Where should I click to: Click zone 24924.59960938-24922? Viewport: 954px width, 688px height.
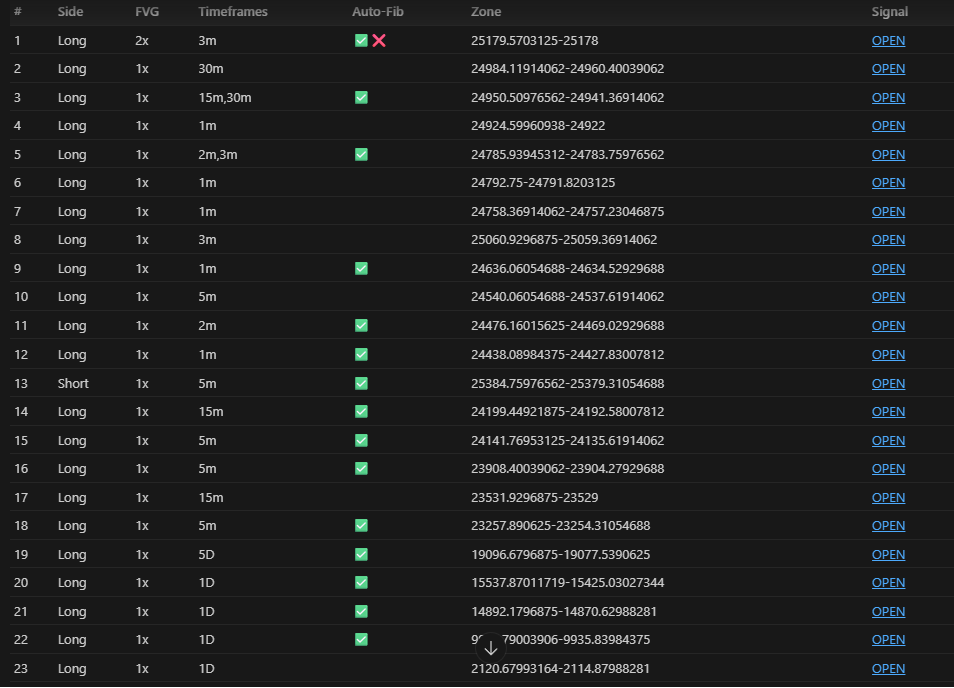(x=538, y=126)
